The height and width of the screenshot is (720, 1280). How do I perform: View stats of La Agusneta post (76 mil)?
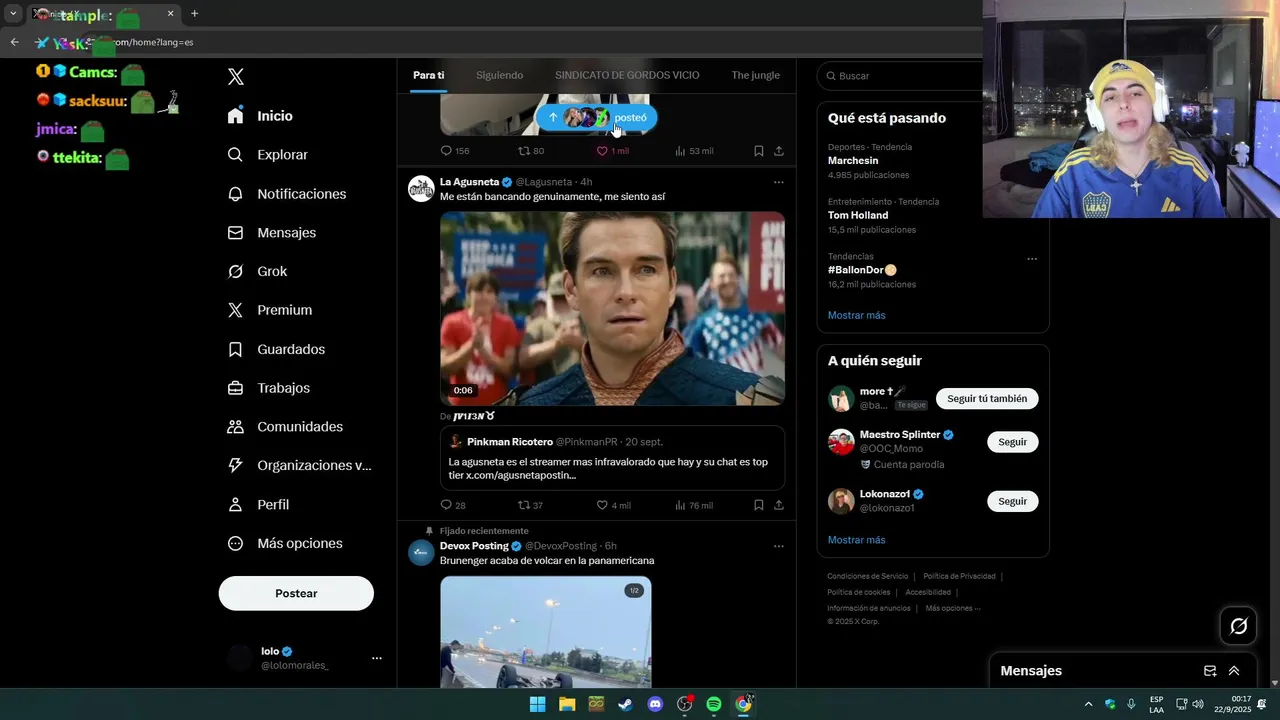694,505
